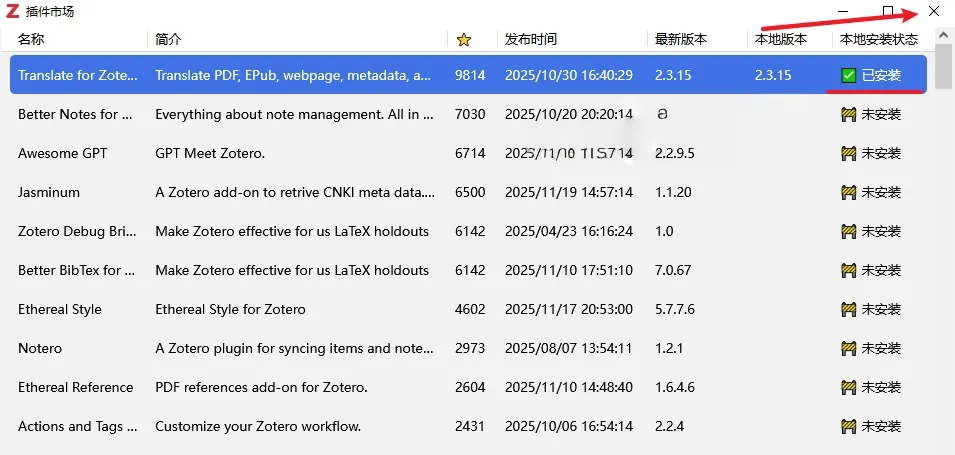
Task: Click star count 2973
Action: (x=470, y=348)
